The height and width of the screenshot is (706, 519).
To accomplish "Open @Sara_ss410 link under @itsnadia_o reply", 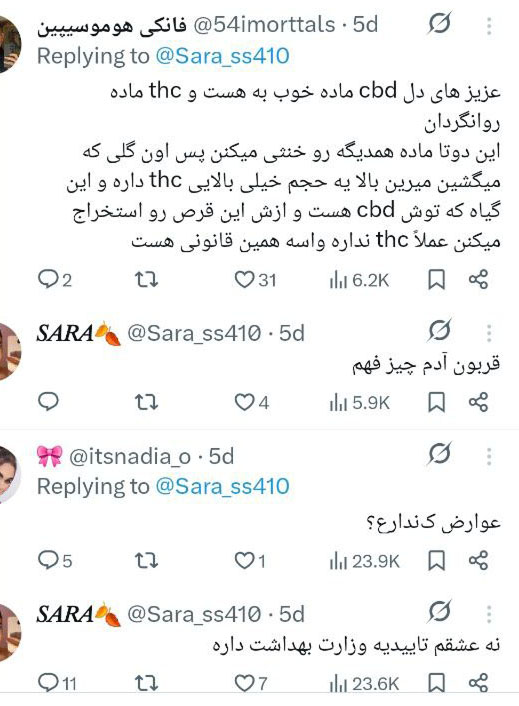I will (222, 486).
